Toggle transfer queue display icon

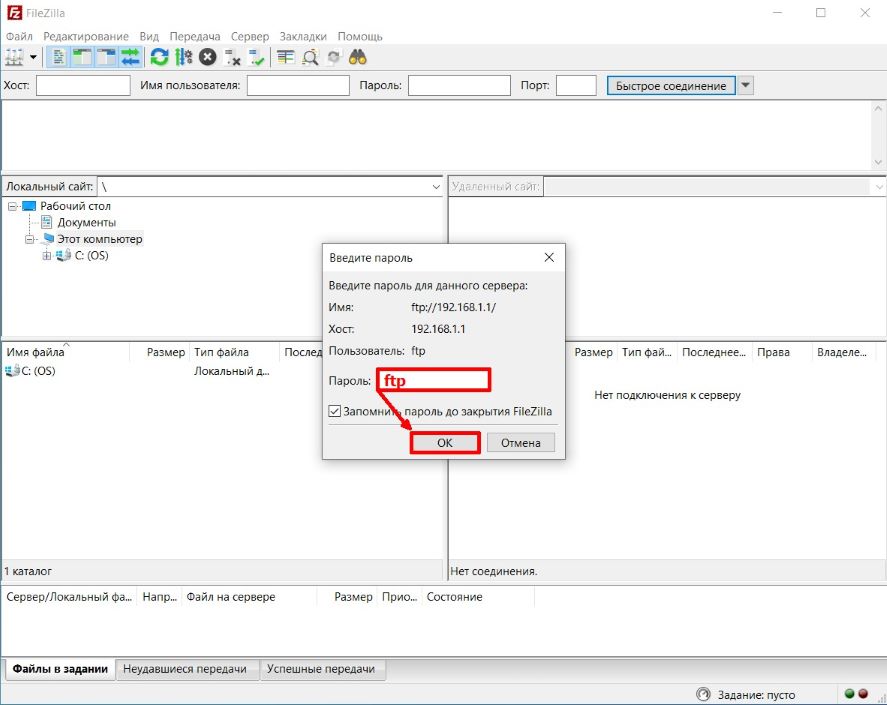pos(130,58)
